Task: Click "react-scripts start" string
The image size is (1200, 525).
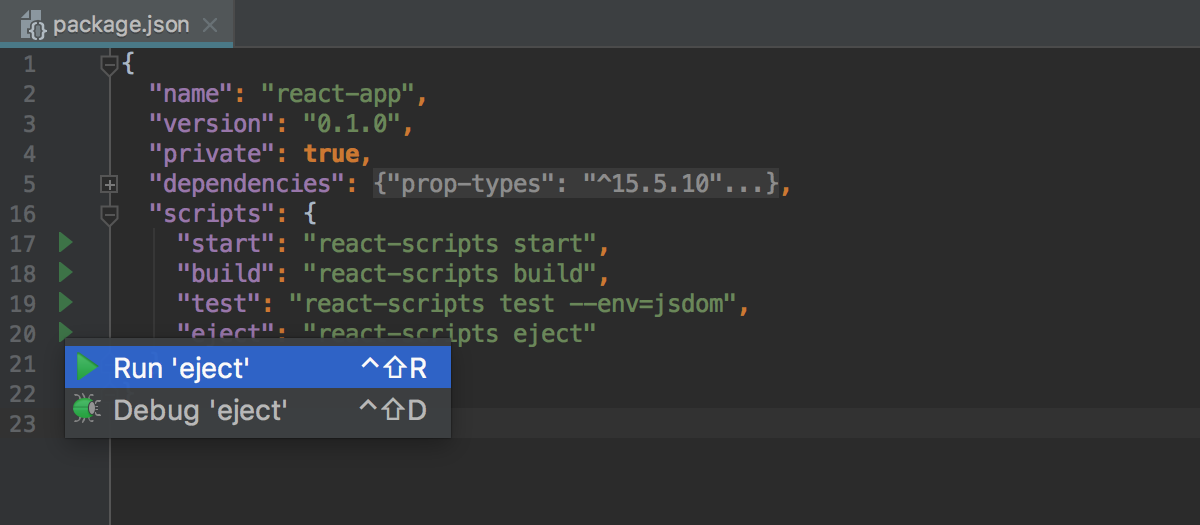Action: [x=450, y=244]
